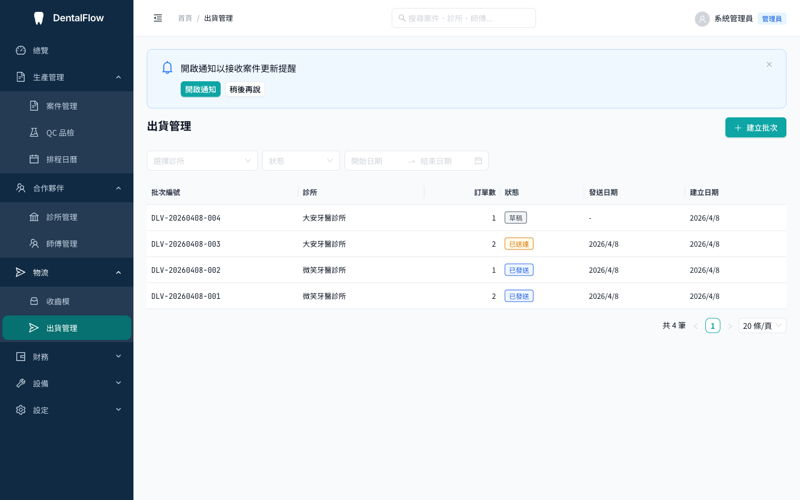Image resolution: width=800 pixels, height=500 pixels.
Task: Click the DentalFlow tooth logo icon
Action: click(38, 18)
